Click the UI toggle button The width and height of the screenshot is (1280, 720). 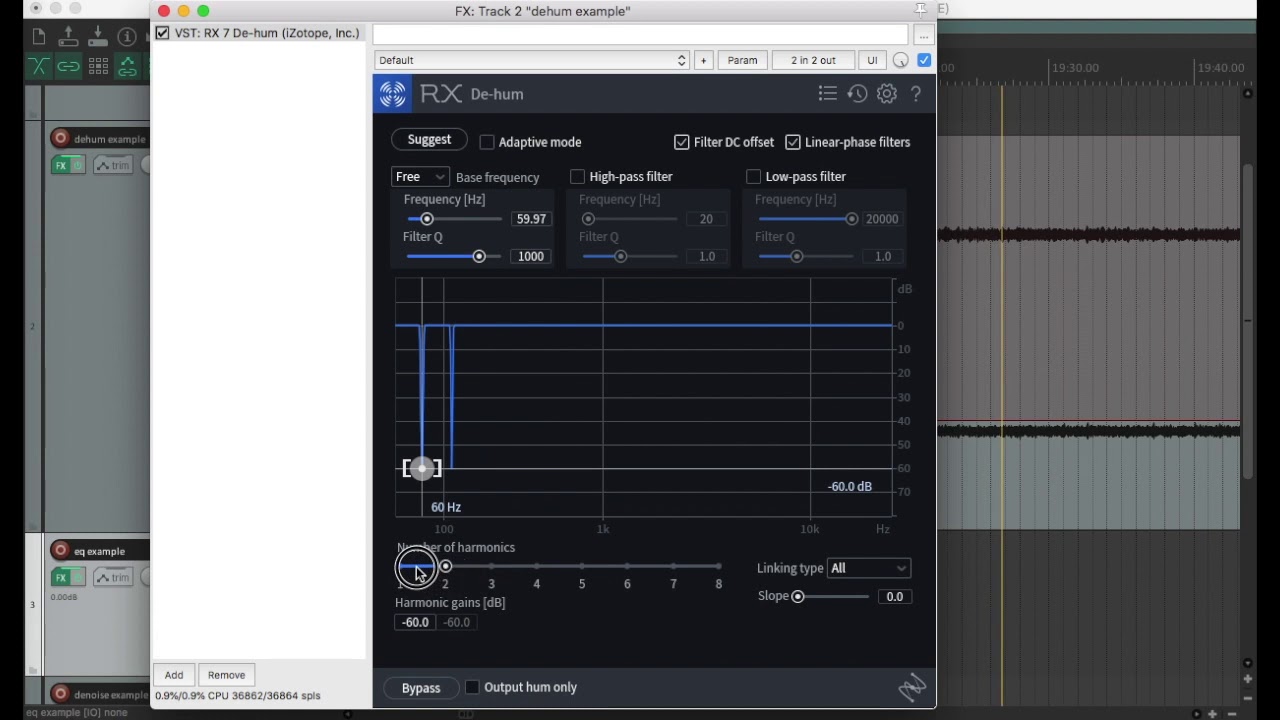pyautogui.click(x=872, y=61)
